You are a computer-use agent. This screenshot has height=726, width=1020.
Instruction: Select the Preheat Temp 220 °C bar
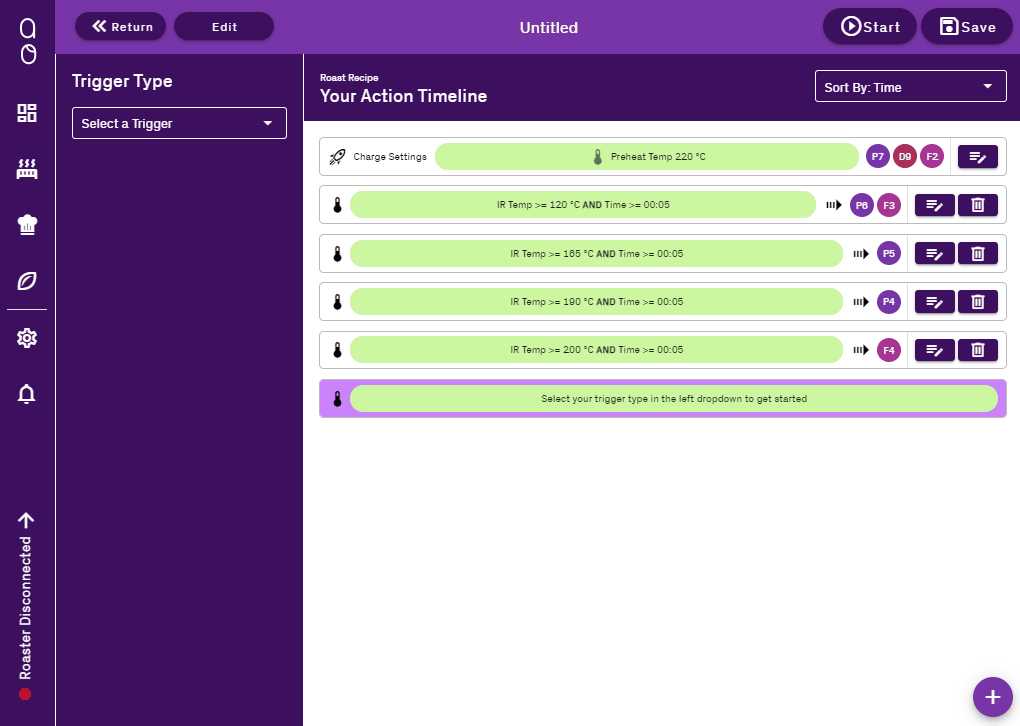pos(647,157)
